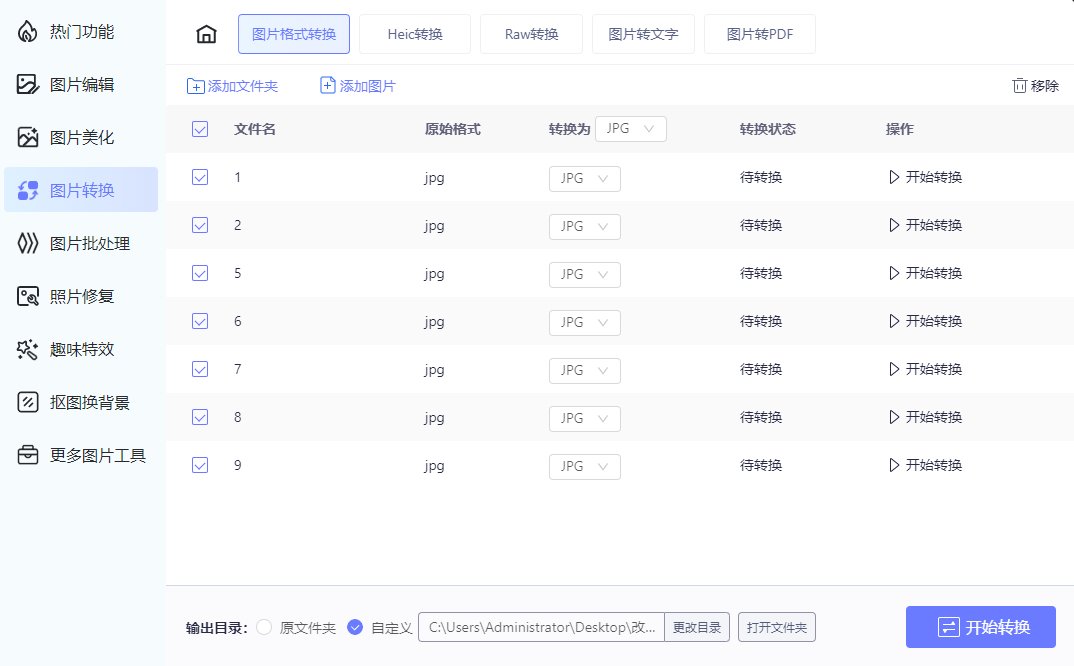Screen dimensions: 1074x666
Task: Toggle the select-all header checkbox
Action: pos(200,129)
